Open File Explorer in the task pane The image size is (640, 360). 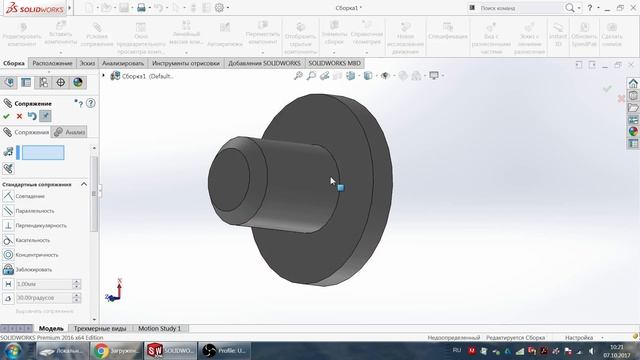point(633,108)
